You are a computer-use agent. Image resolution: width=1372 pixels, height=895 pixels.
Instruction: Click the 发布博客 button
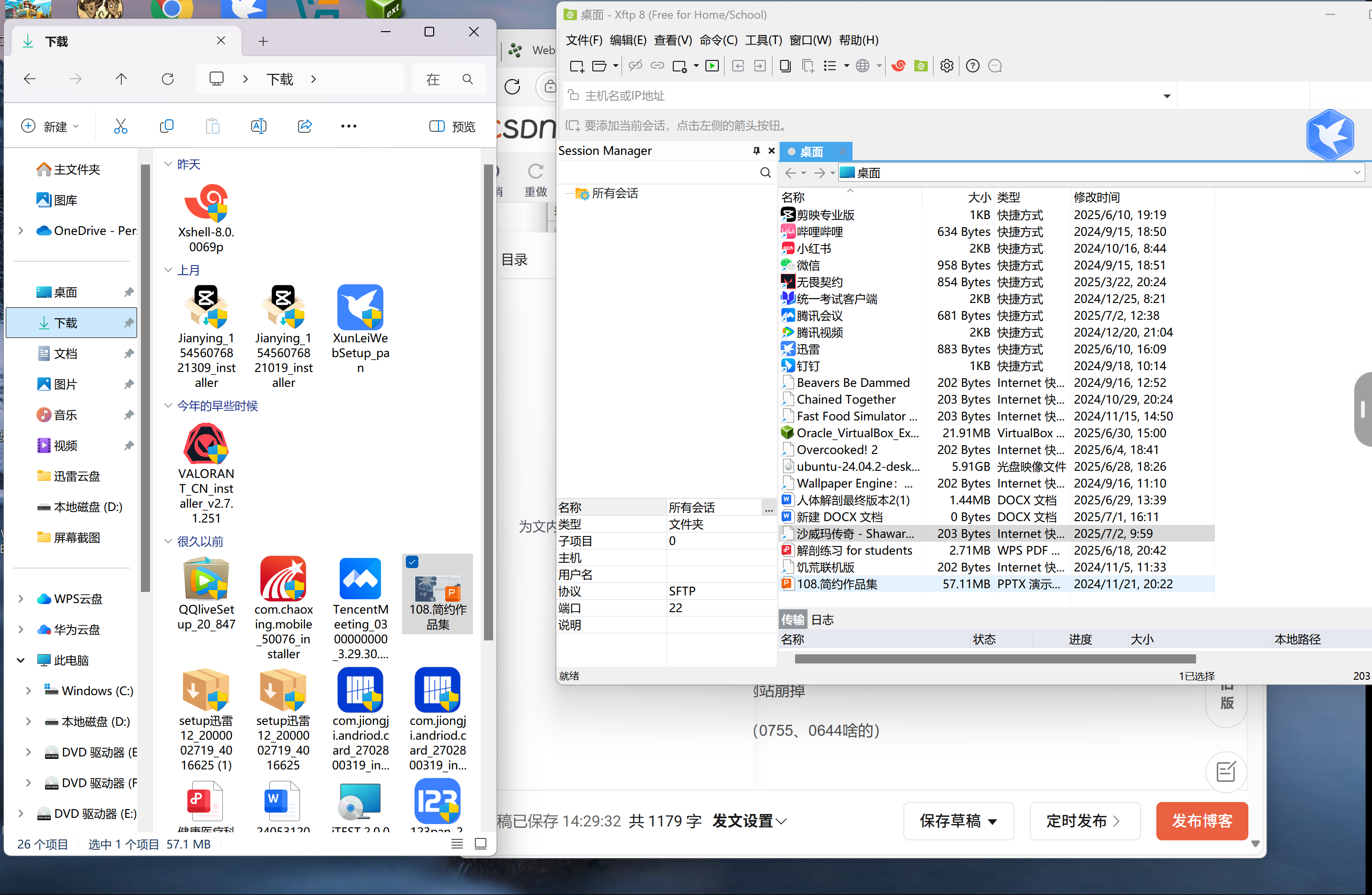pos(1201,821)
